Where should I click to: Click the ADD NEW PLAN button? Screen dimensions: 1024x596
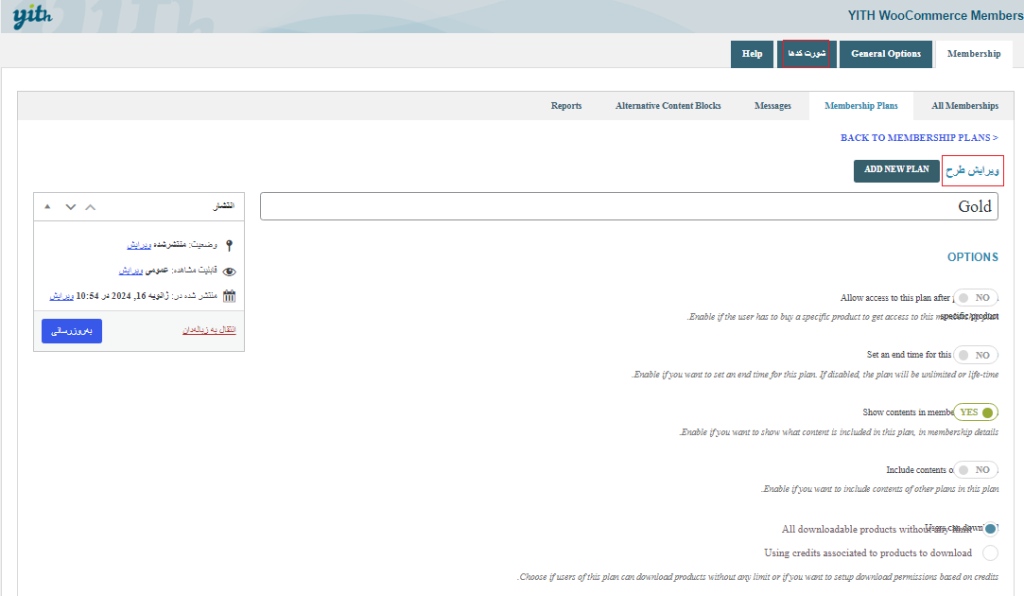[896, 170]
